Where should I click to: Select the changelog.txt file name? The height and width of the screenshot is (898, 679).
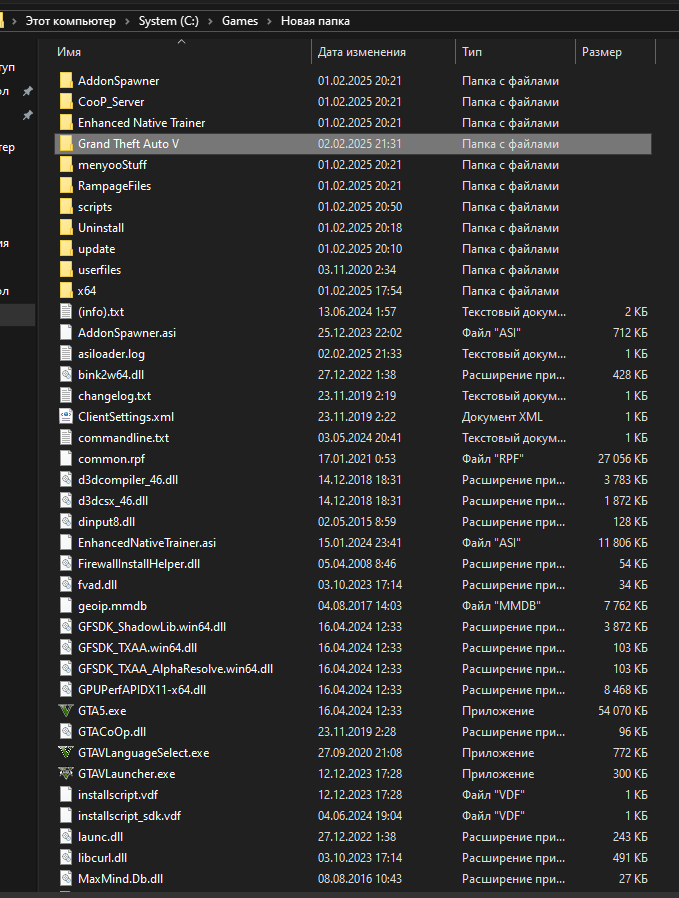point(115,396)
